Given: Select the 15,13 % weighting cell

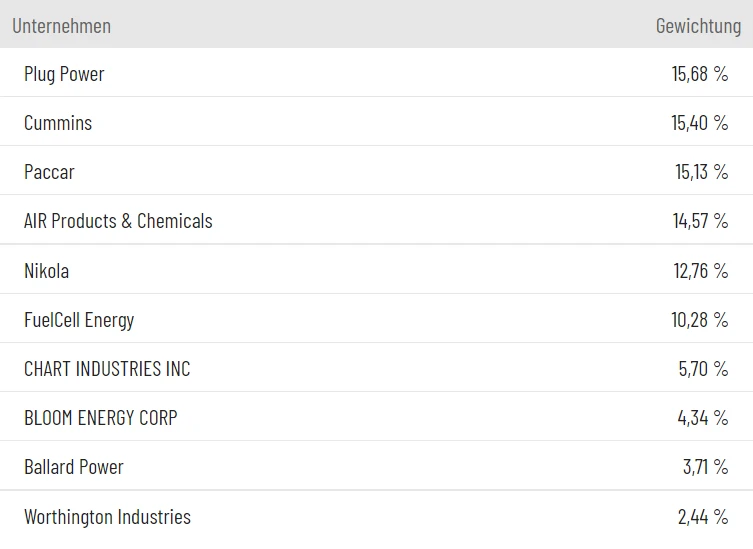Looking at the screenshot, I should [701, 172].
